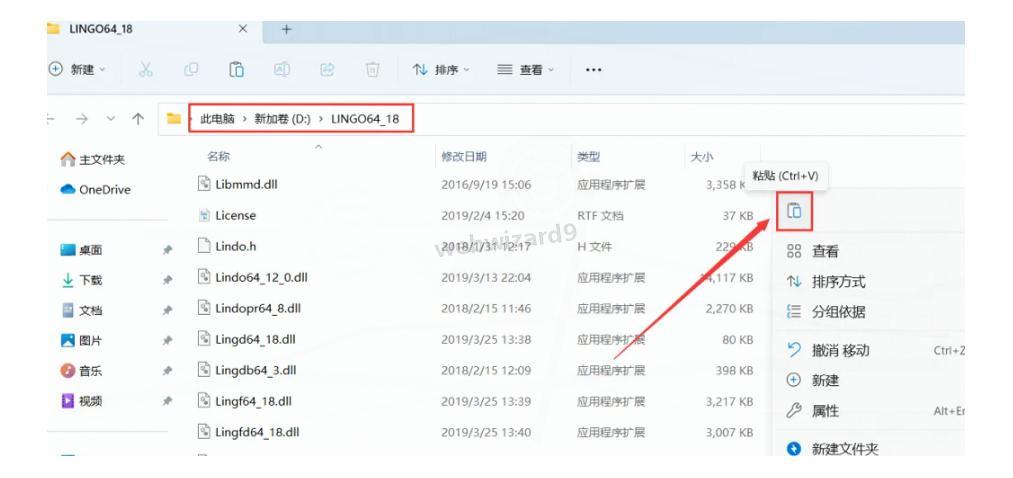
Task: Unpin 下载 using its pin icon
Action: pyautogui.click(x=167, y=280)
